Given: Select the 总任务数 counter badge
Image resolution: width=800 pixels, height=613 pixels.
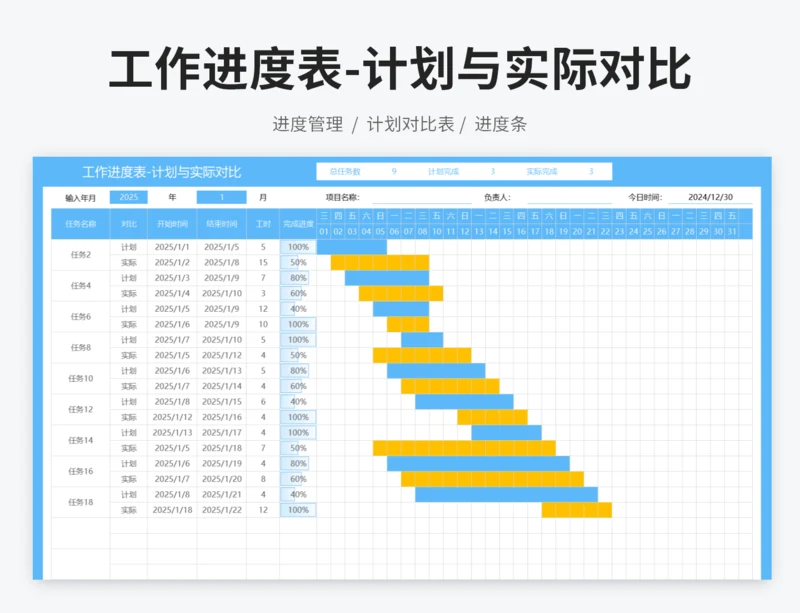Looking at the screenshot, I should pyautogui.click(x=360, y=171).
